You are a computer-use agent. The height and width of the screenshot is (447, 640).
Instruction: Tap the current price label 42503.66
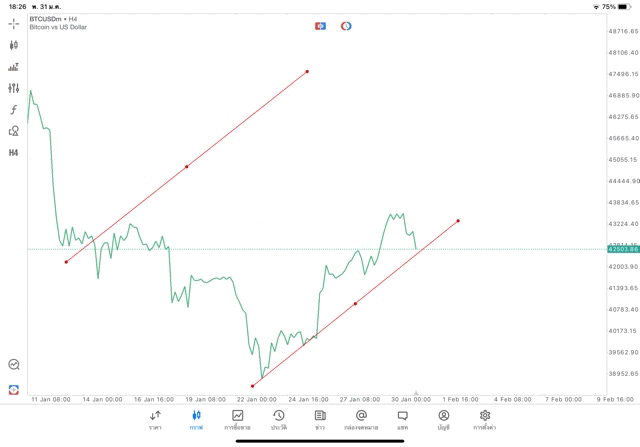click(622, 249)
